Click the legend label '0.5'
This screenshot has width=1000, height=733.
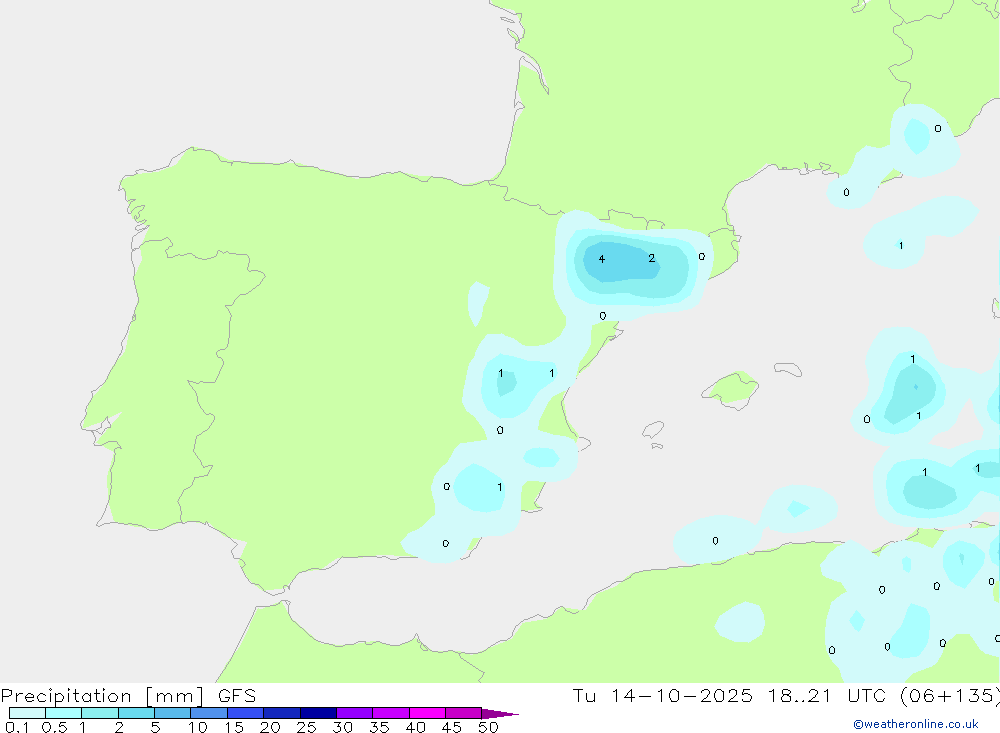tap(54, 727)
